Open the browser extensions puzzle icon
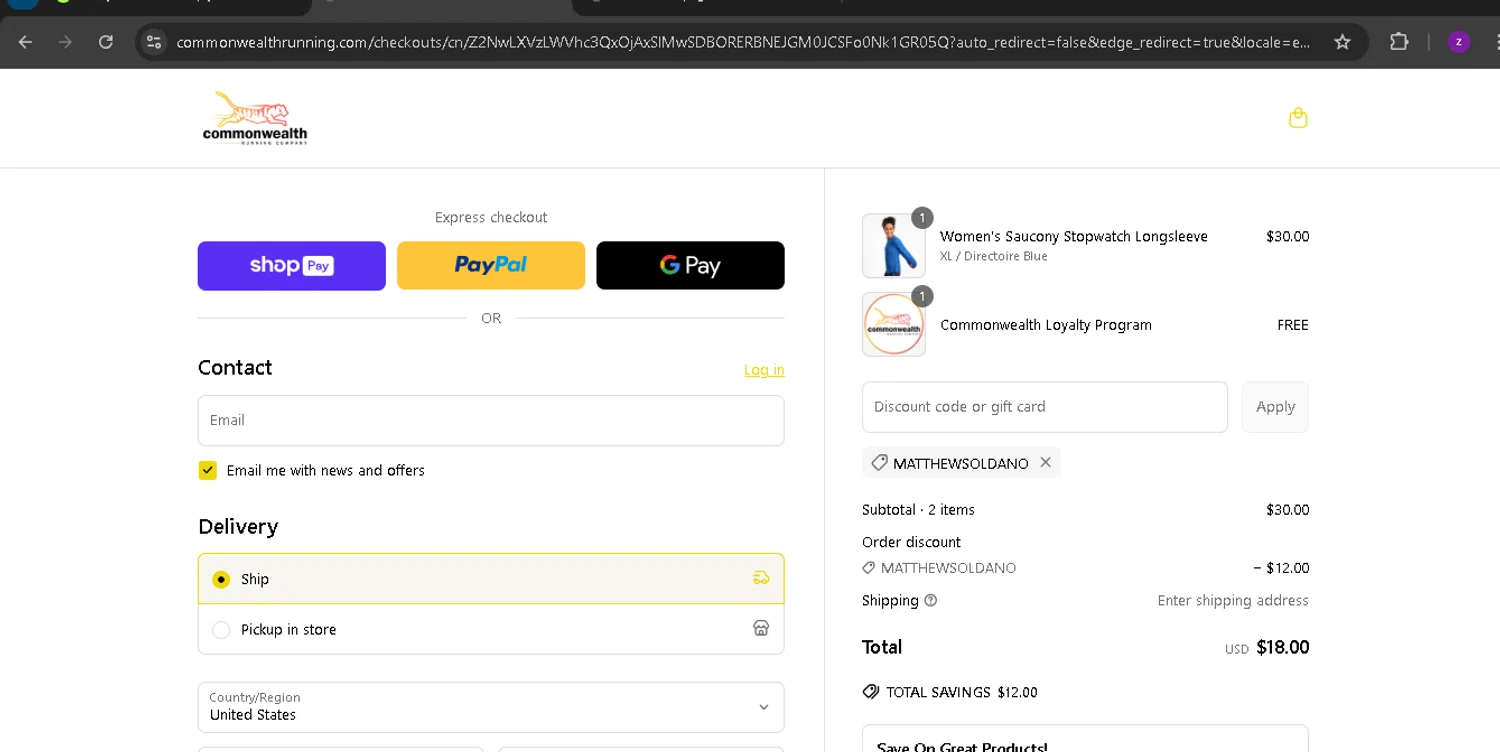 (x=1399, y=42)
